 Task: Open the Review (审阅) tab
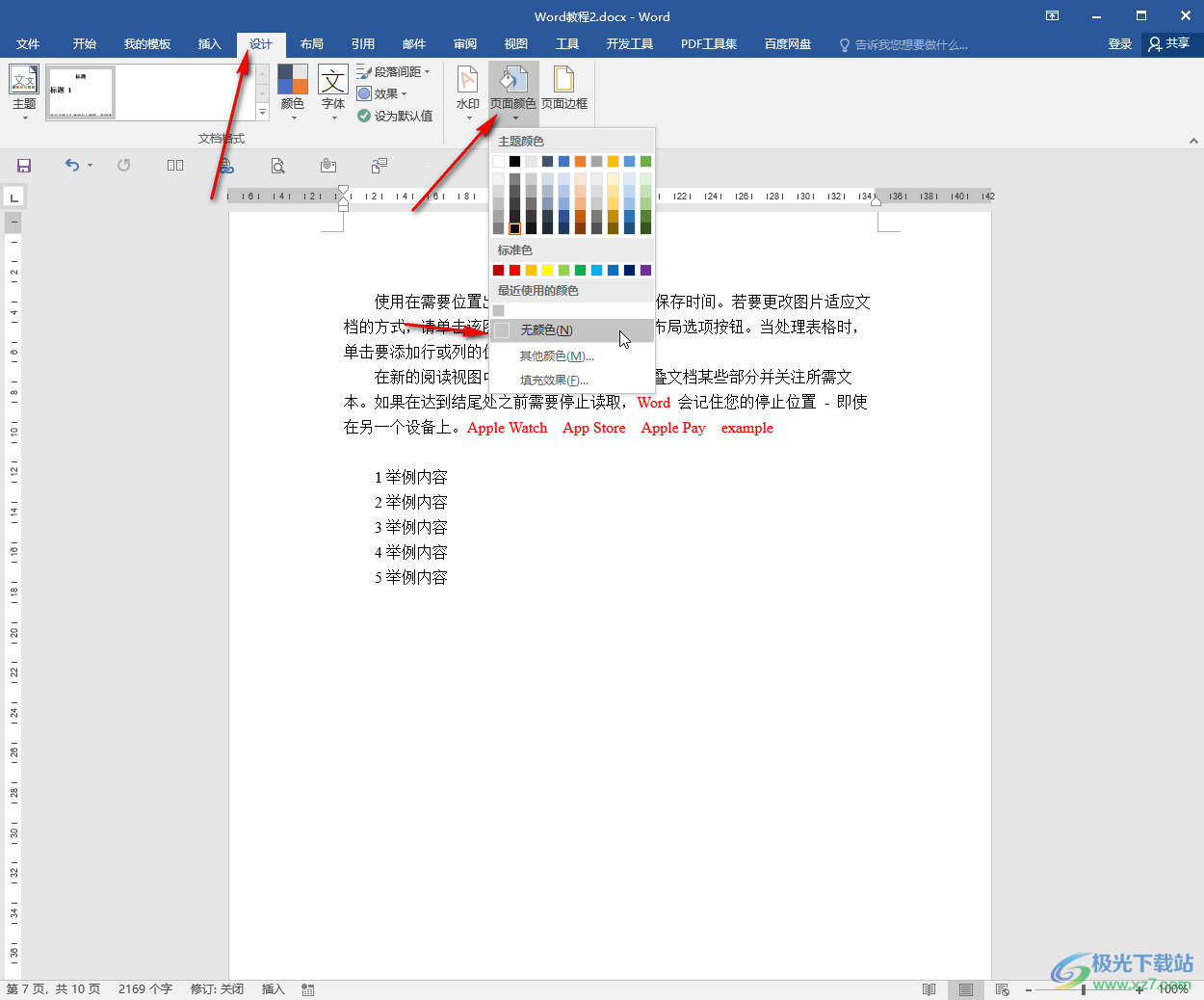coord(465,44)
